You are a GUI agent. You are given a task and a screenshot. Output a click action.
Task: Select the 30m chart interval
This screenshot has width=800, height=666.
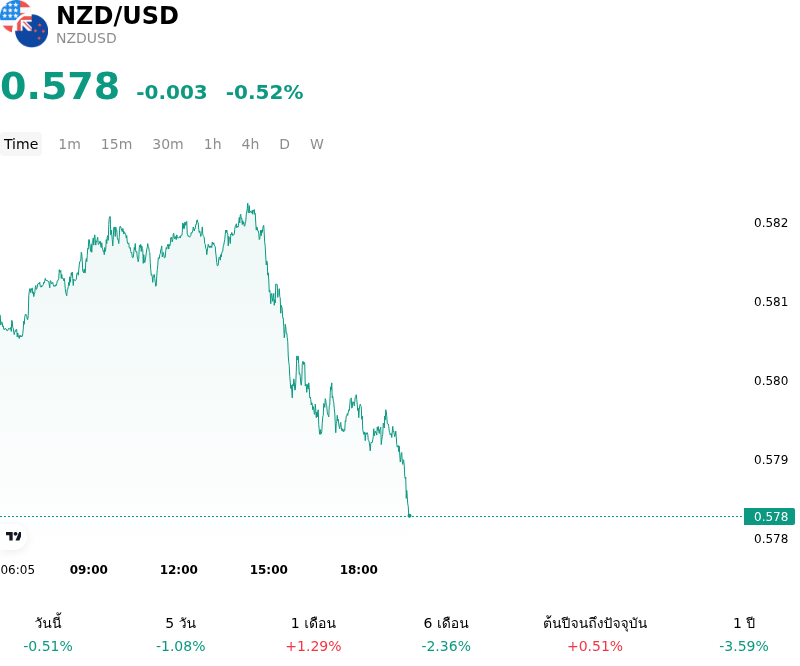168,144
